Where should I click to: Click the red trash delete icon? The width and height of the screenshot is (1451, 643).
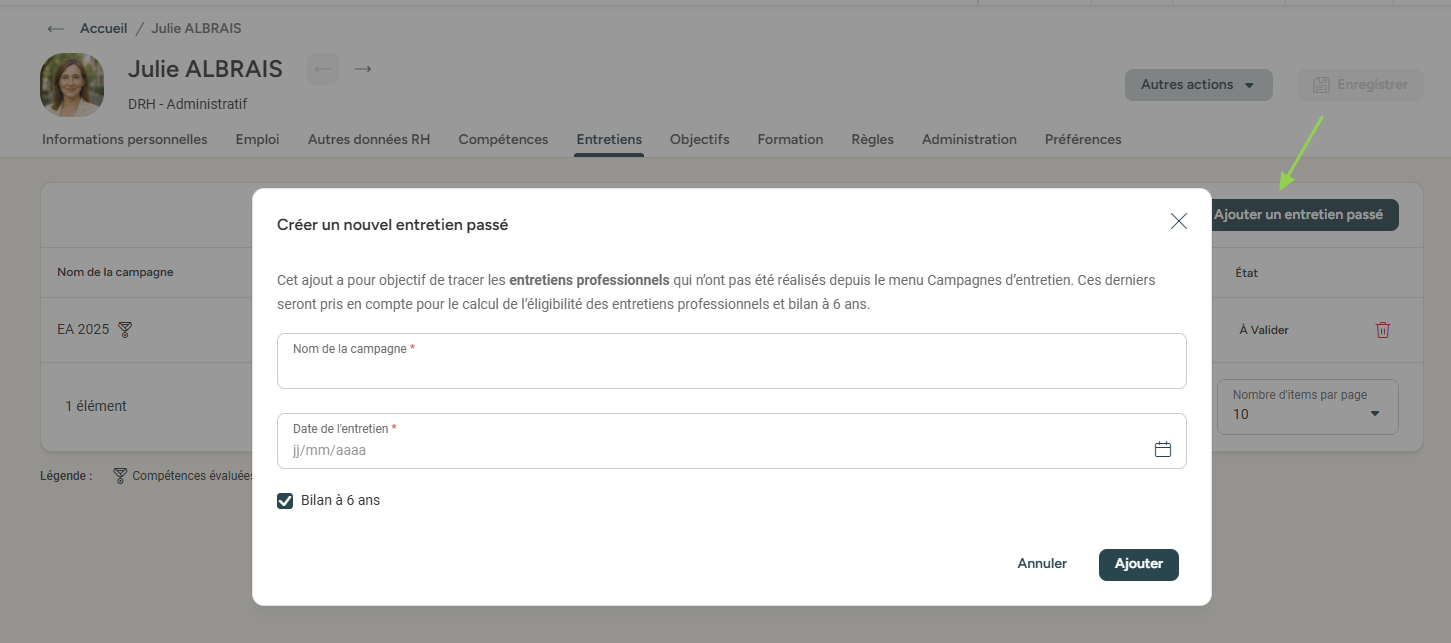tap(1383, 330)
